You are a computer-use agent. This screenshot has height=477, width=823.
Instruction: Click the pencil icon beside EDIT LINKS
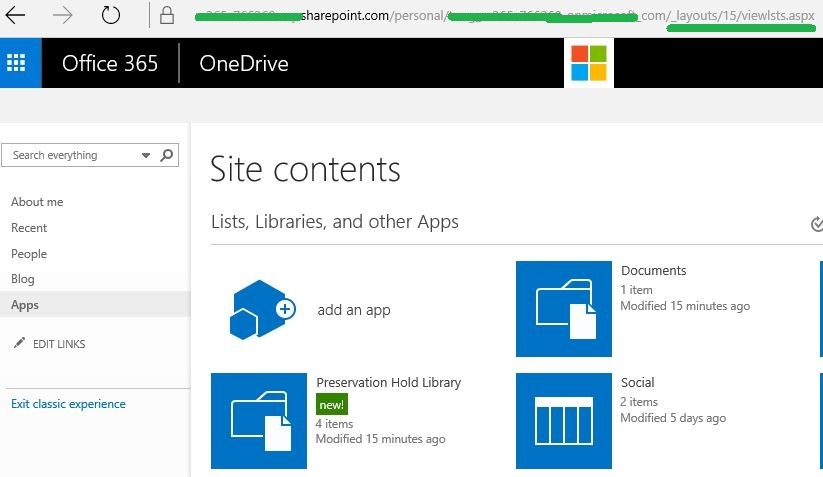19,343
